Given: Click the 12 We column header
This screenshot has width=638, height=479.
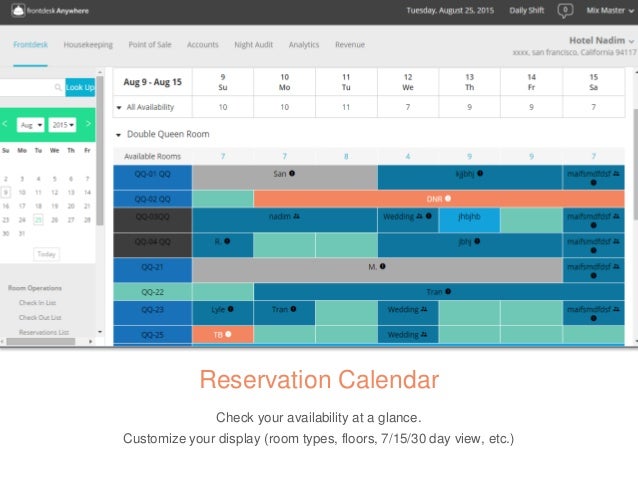Looking at the screenshot, I should [x=408, y=82].
